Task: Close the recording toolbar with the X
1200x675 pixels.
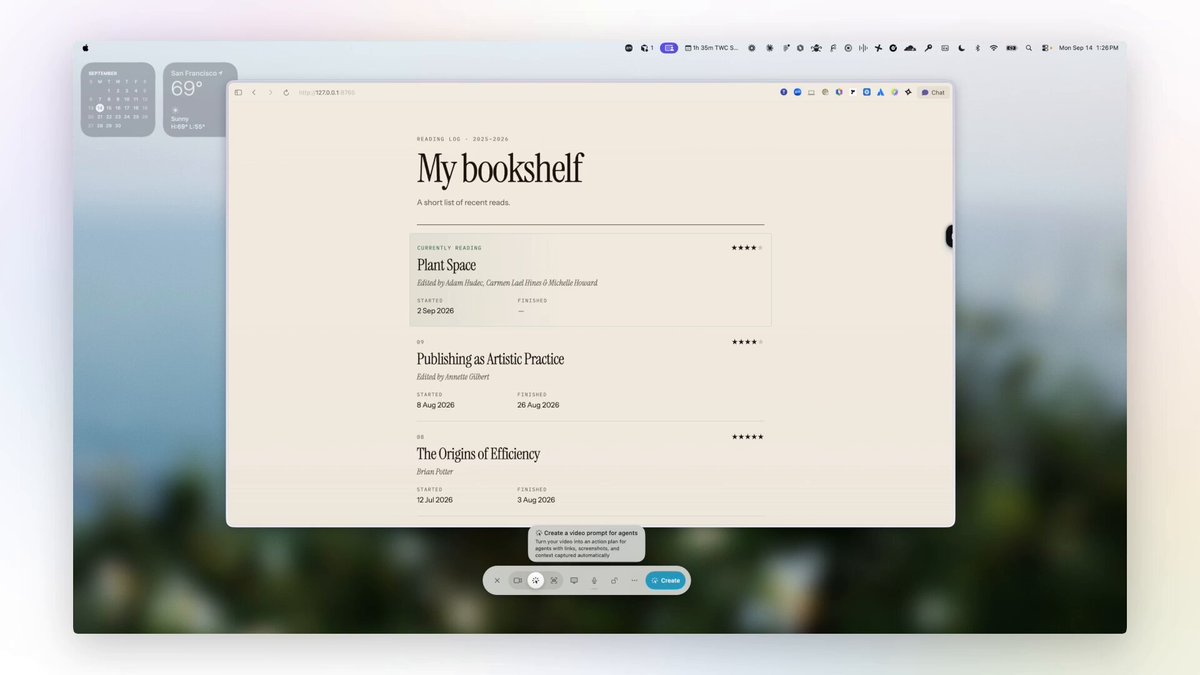Action: coord(497,580)
